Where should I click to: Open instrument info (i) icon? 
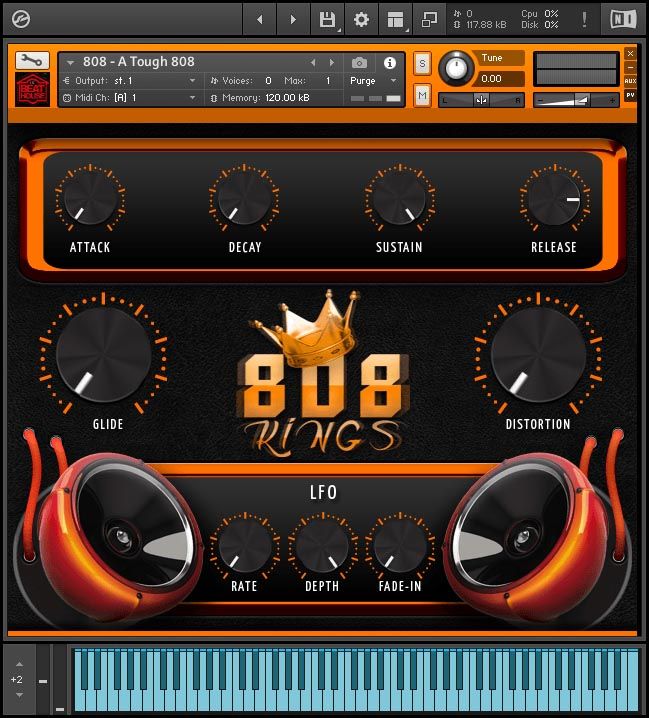pyautogui.click(x=391, y=62)
